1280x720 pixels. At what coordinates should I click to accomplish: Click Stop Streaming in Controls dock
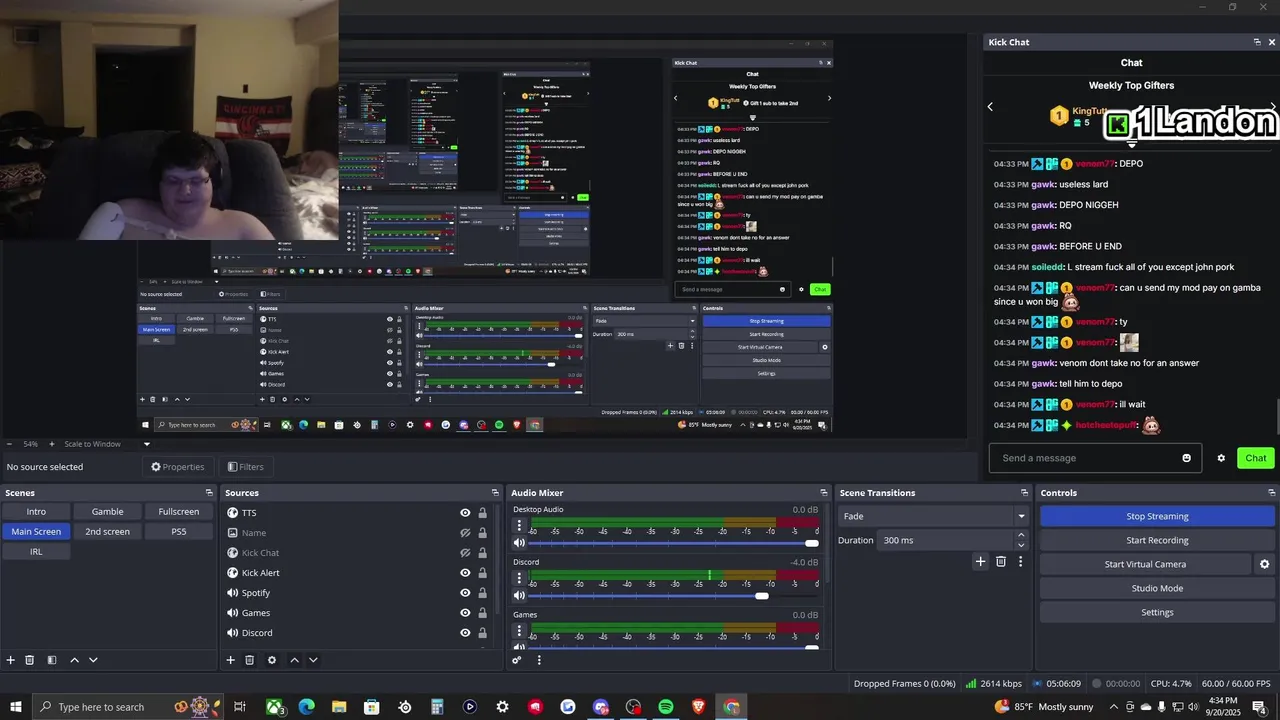coord(1157,517)
